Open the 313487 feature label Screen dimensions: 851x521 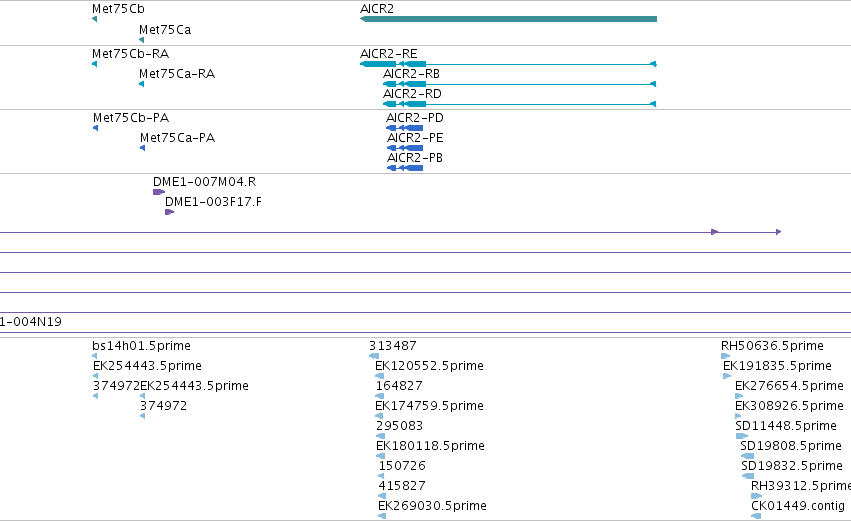click(x=393, y=346)
